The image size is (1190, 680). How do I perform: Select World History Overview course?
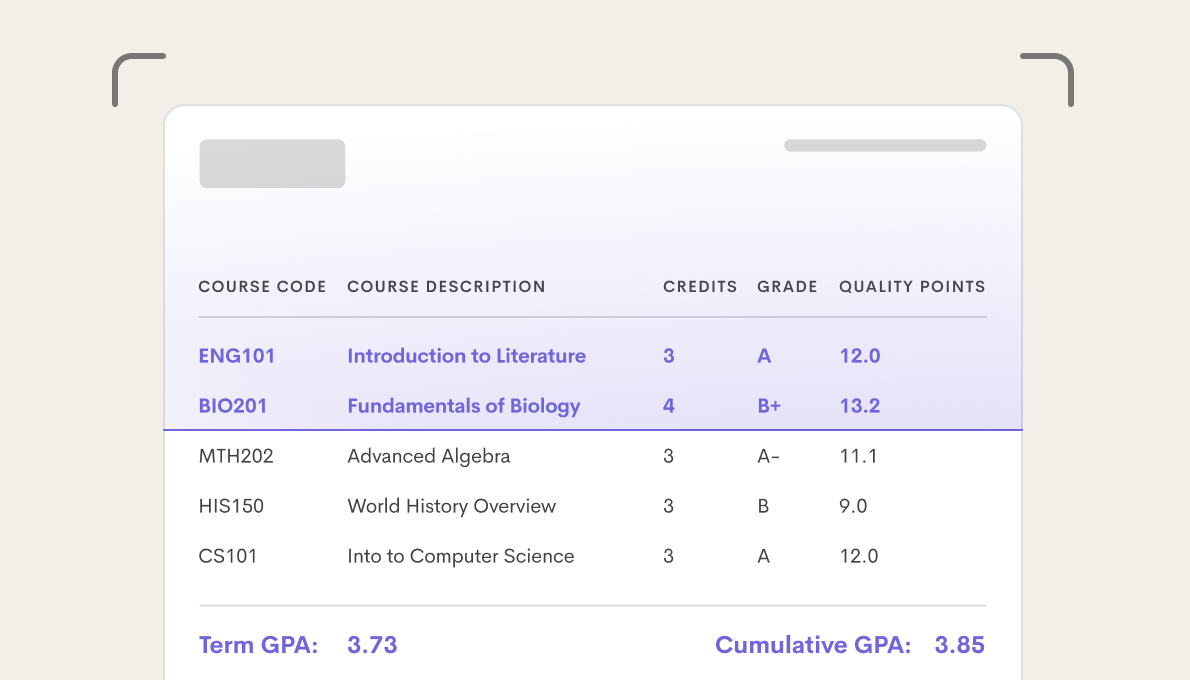point(451,506)
